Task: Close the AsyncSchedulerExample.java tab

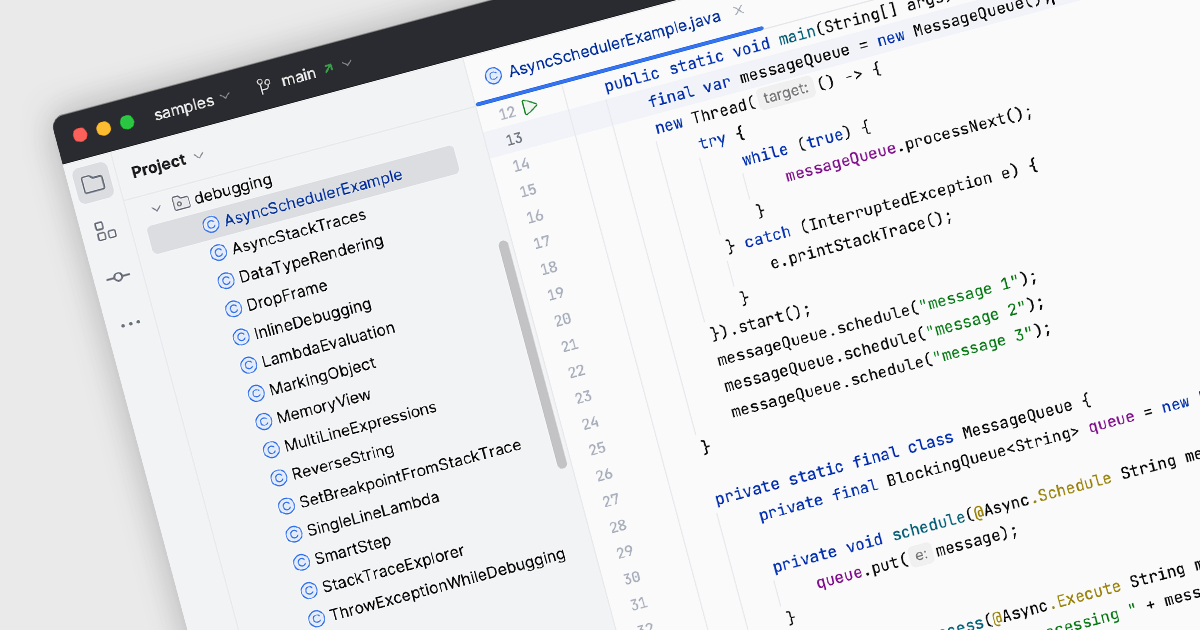Action: pyautogui.click(x=738, y=10)
